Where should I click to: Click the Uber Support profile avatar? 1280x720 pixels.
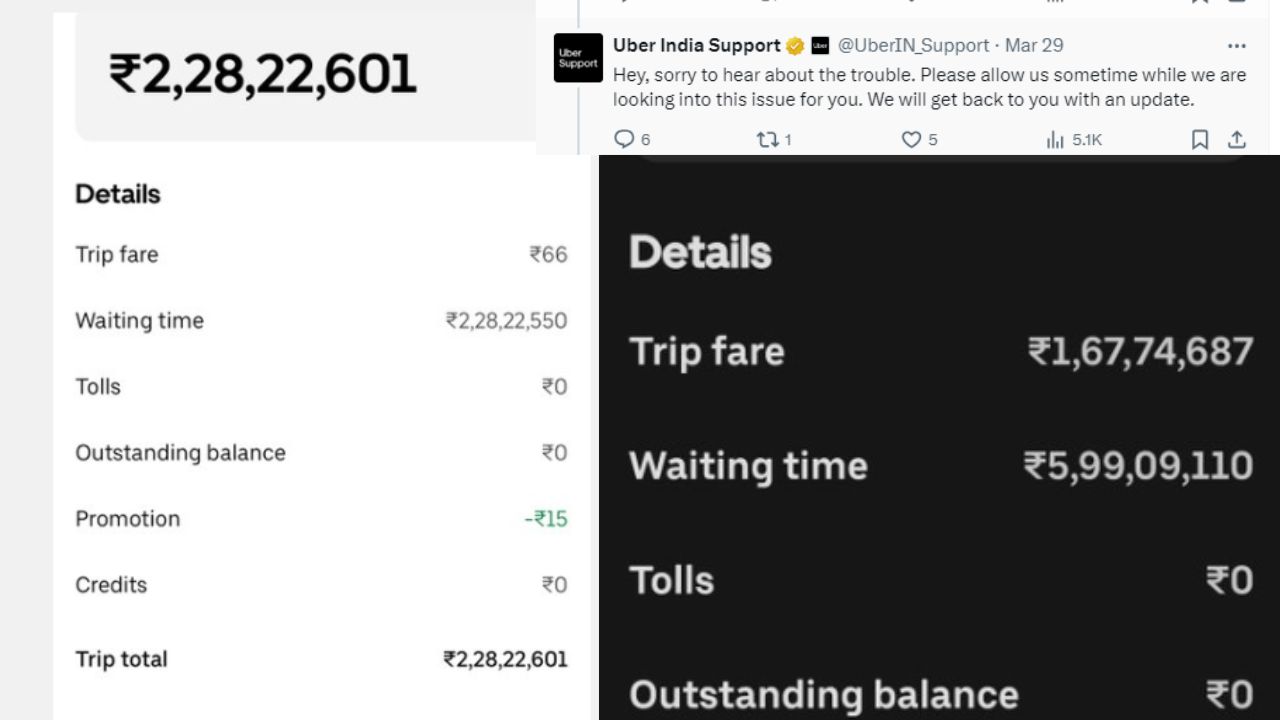(578, 58)
